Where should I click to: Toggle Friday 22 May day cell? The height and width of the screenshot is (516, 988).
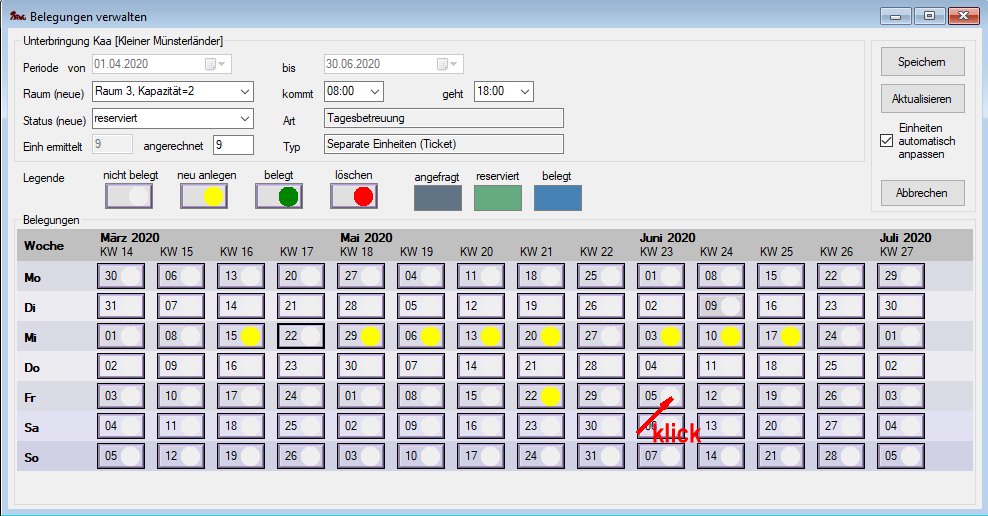click(x=540, y=397)
